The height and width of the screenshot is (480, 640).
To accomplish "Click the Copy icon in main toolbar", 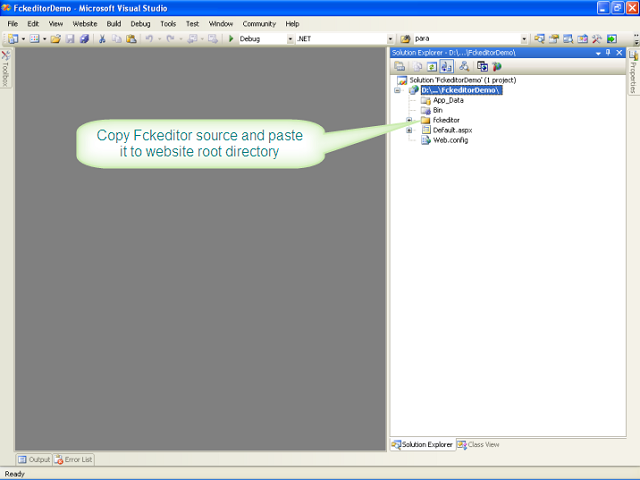I will point(117,39).
